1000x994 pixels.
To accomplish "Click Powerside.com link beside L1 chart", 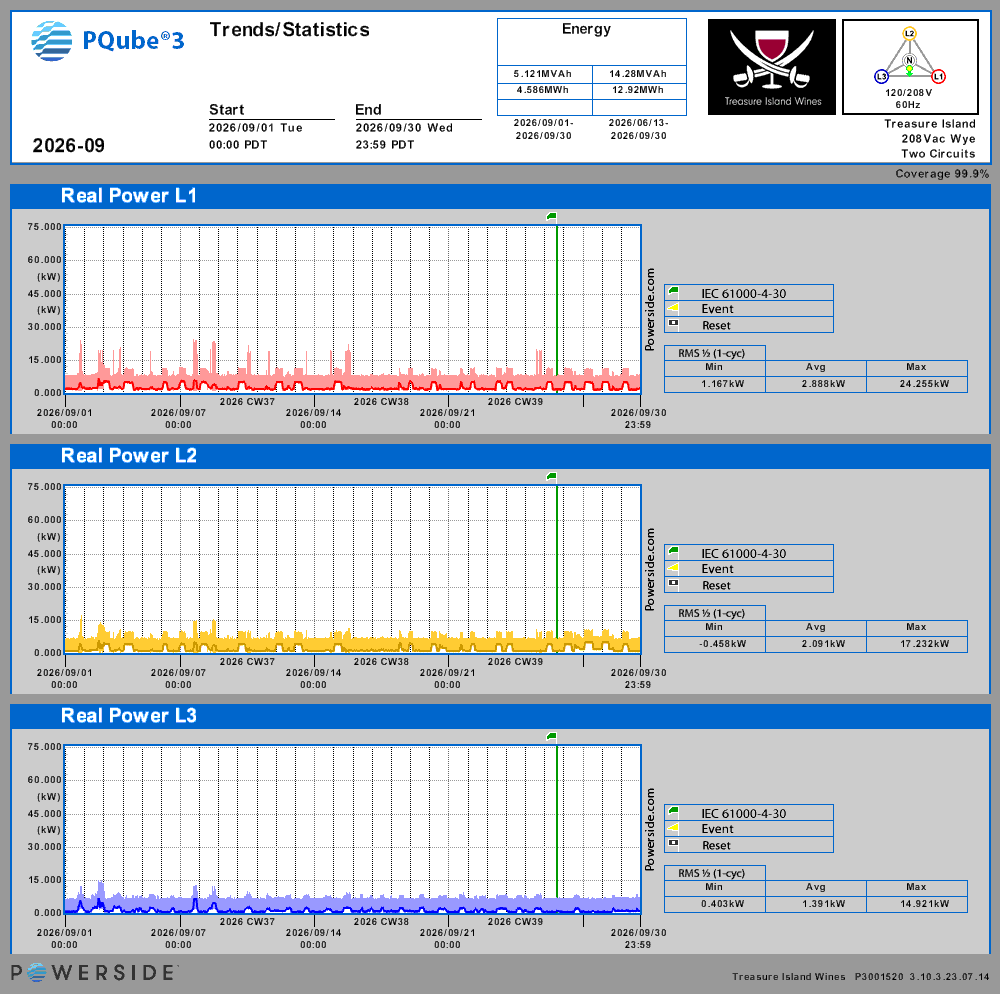I will [x=650, y=309].
